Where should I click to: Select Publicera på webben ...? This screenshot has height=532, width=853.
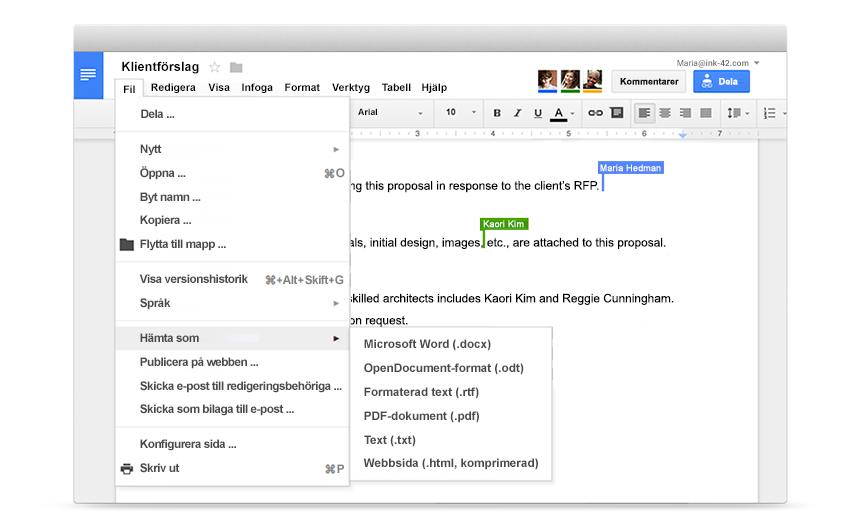[x=232, y=362]
